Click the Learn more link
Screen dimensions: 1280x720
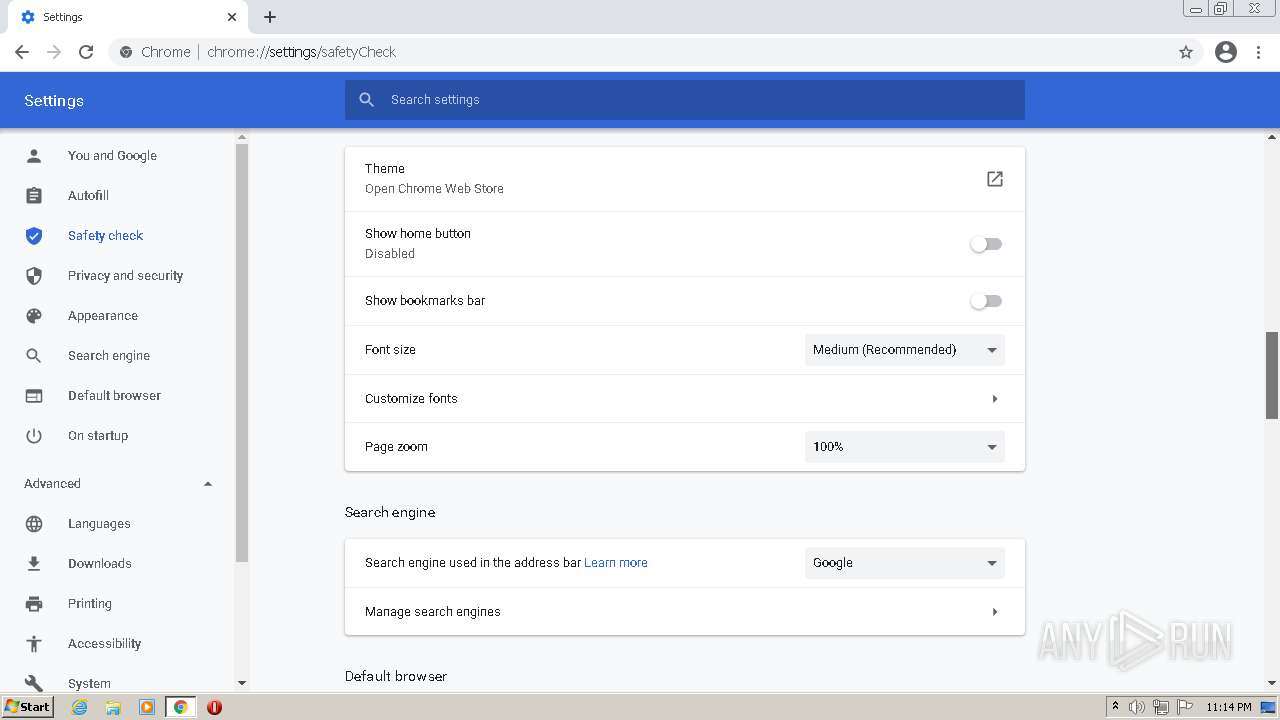[616, 563]
